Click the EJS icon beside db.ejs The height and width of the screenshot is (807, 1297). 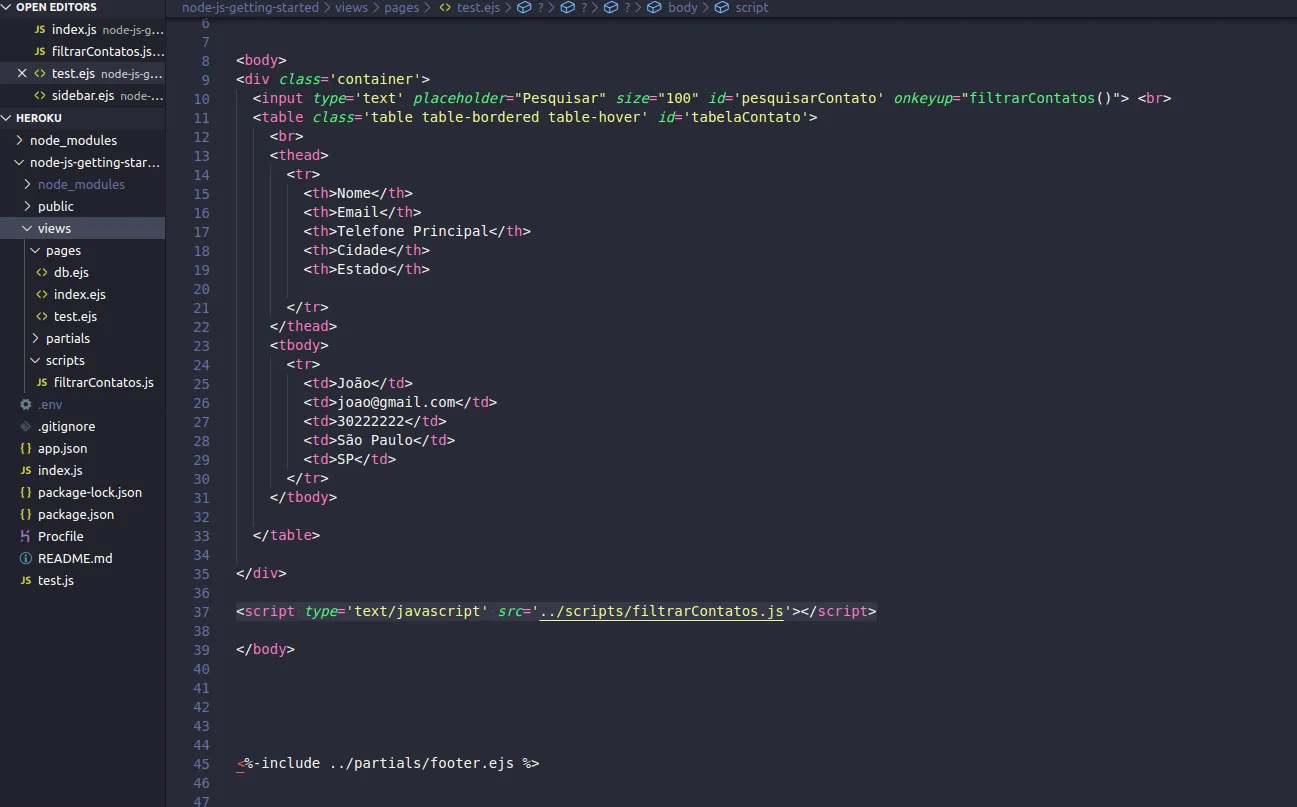pos(41,273)
